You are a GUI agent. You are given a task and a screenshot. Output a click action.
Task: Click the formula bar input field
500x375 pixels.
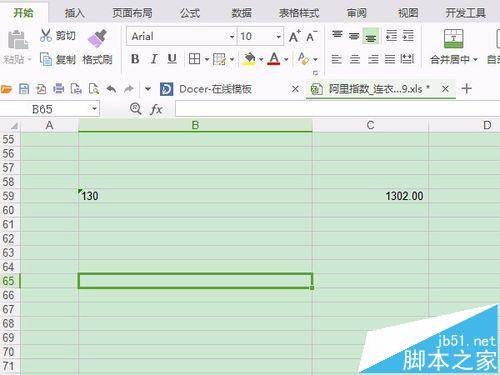point(337,109)
